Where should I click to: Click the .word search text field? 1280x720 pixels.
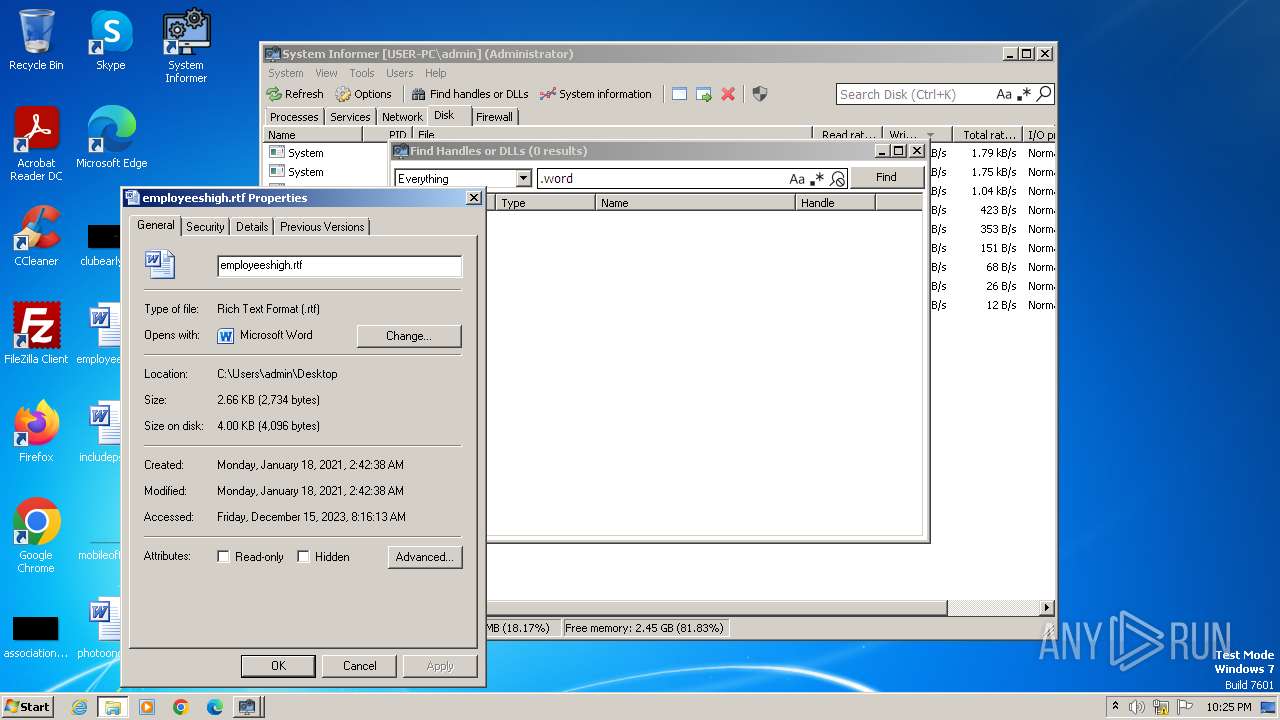(x=662, y=179)
